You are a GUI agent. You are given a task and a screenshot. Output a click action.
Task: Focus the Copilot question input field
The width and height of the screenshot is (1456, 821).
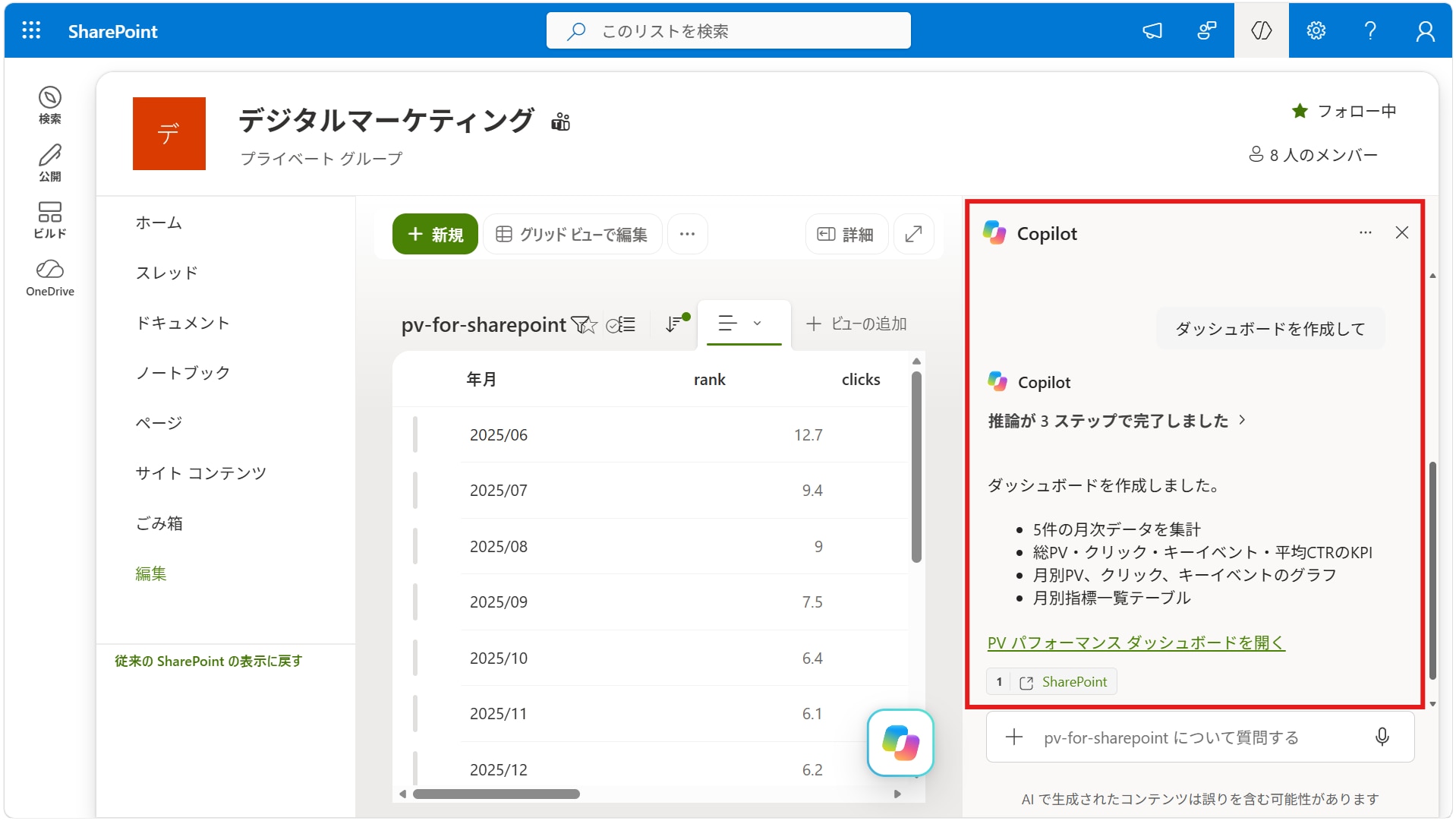[x=1199, y=737]
